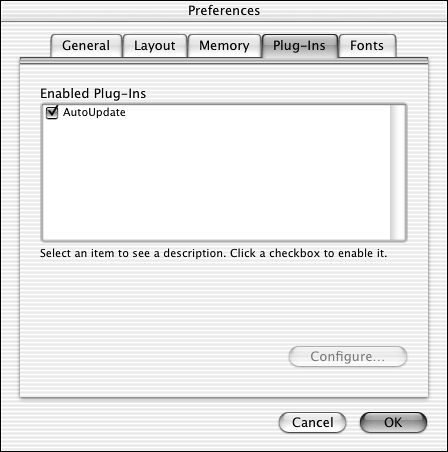Switch to the General tab
Viewport: 448px width, 452px height.
(x=86, y=46)
